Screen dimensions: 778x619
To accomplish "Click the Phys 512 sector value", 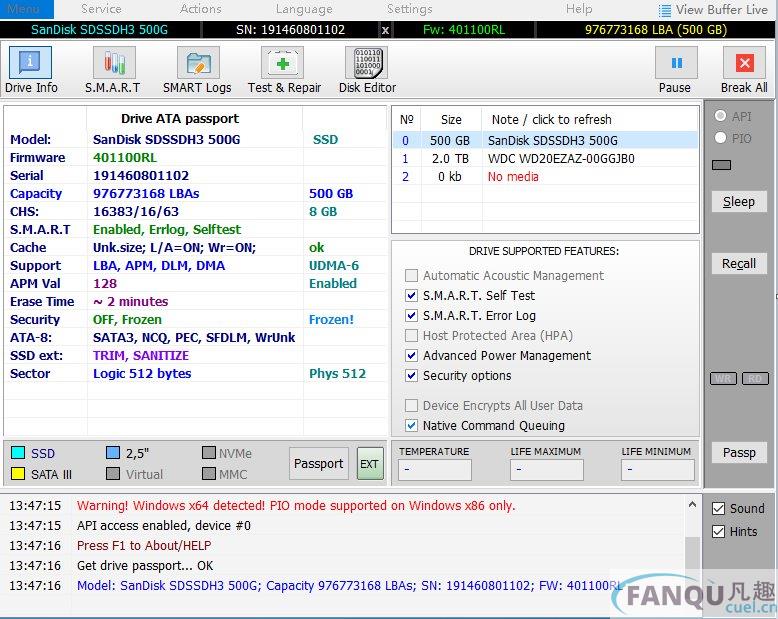I will [x=337, y=374].
